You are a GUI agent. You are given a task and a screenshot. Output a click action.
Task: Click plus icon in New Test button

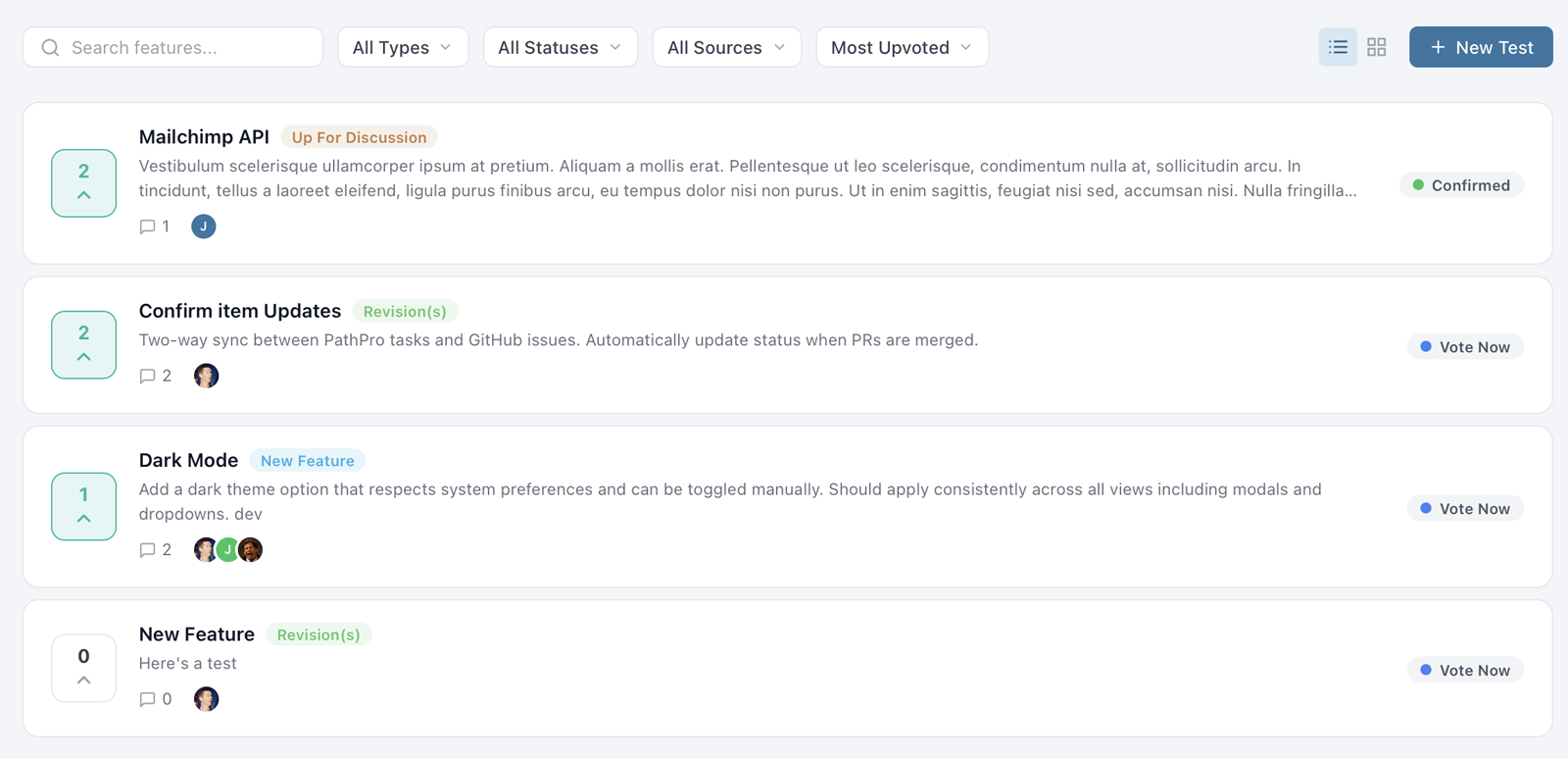tap(1438, 47)
